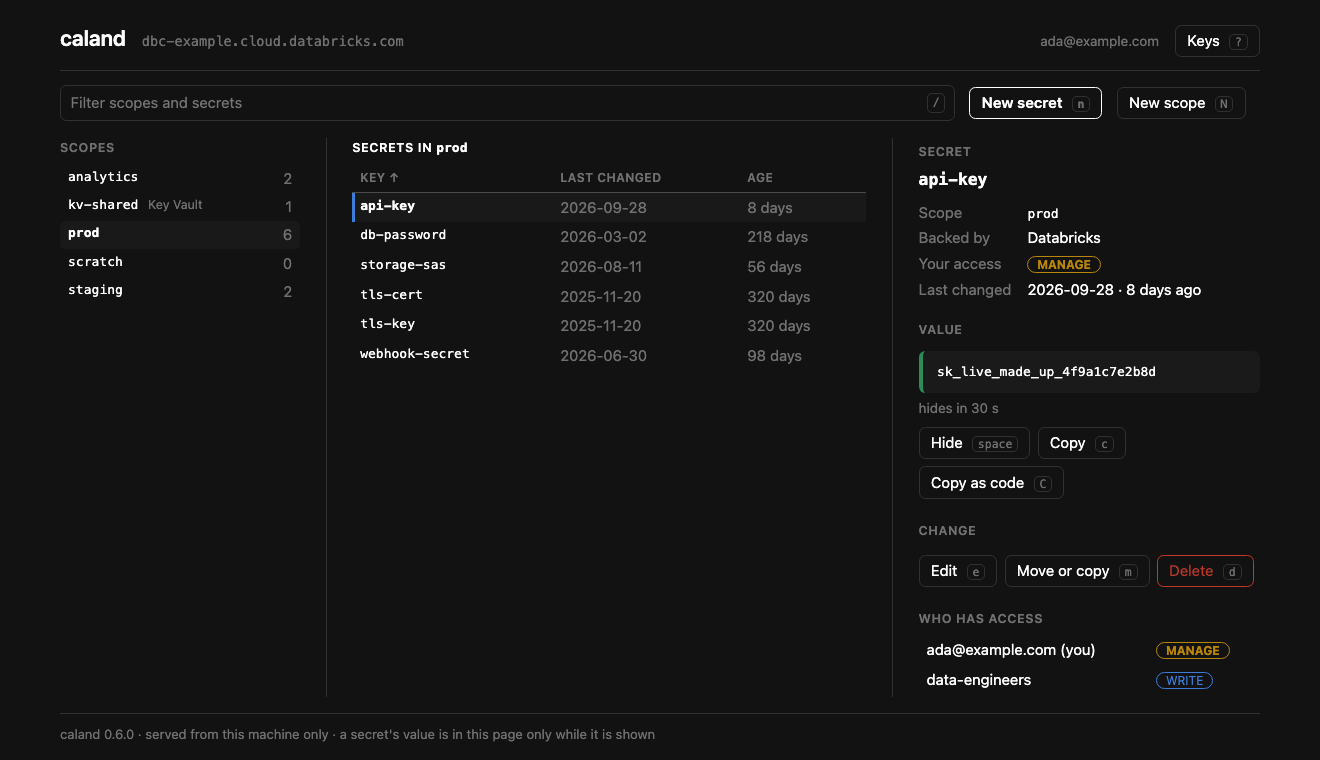This screenshot has width=1320, height=760.
Task: Click the data-engineers access row
Action: [x=1089, y=680]
